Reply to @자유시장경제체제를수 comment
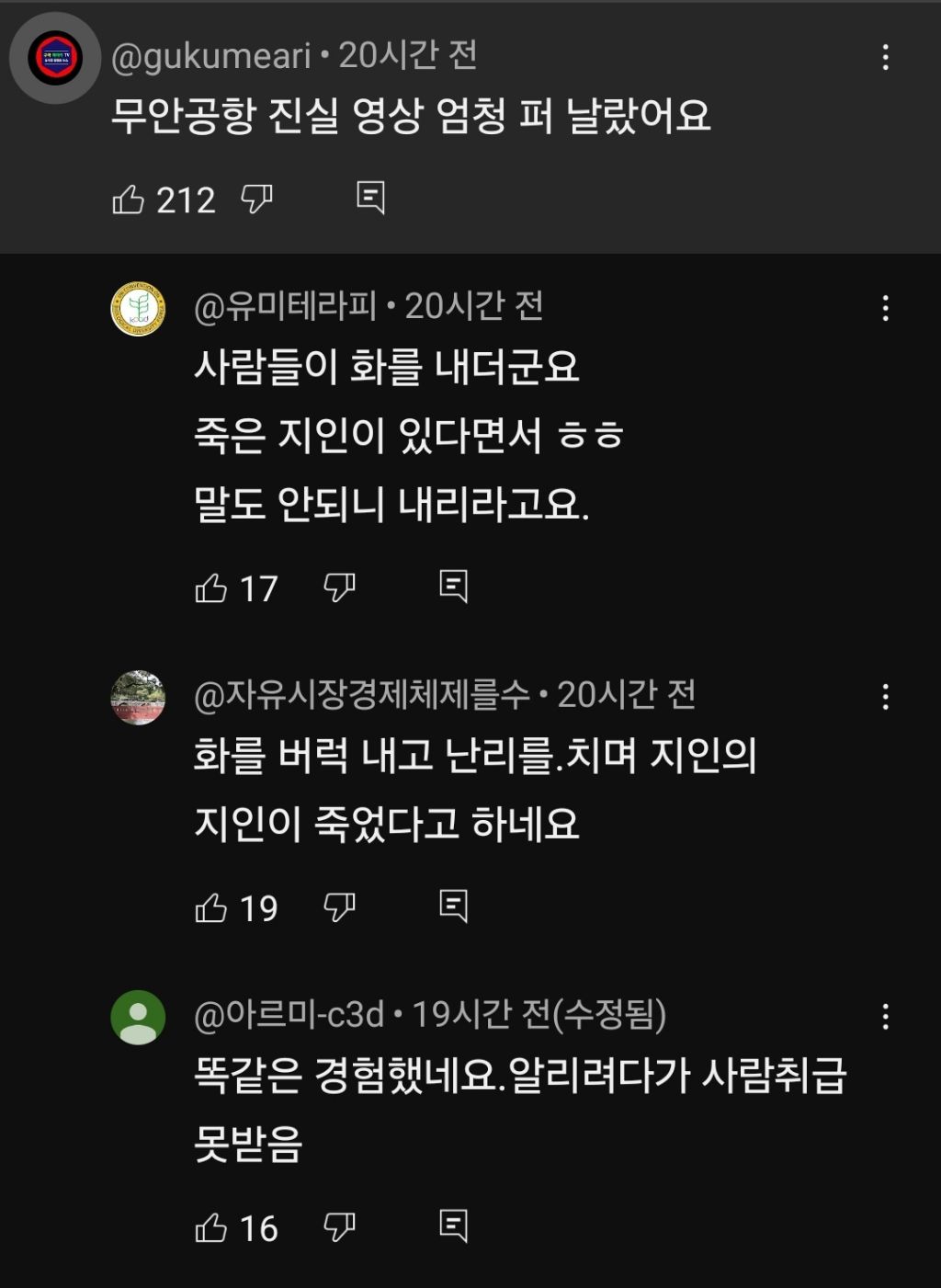941x1288 pixels. (x=453, y=906)
